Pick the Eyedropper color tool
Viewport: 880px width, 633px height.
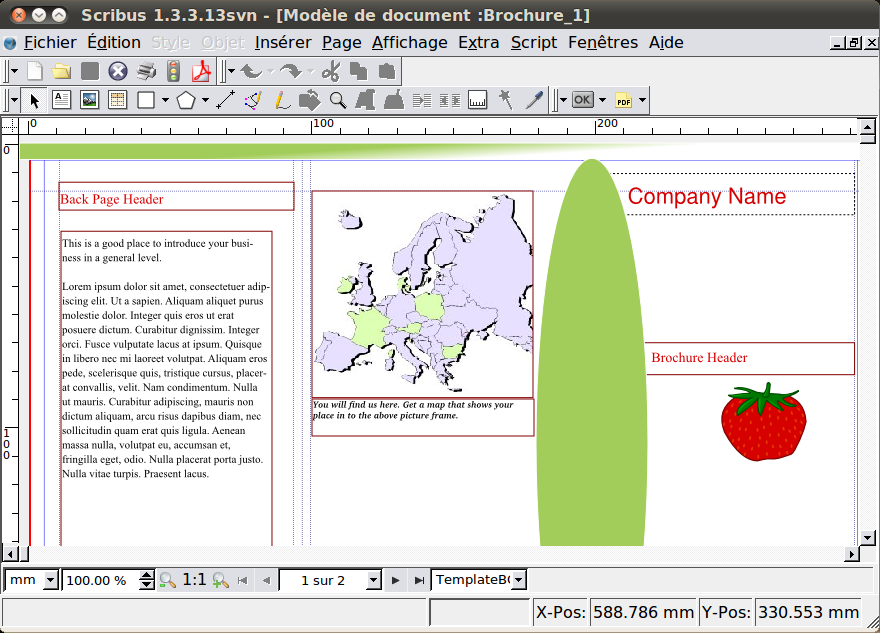(x=534, y=100)
